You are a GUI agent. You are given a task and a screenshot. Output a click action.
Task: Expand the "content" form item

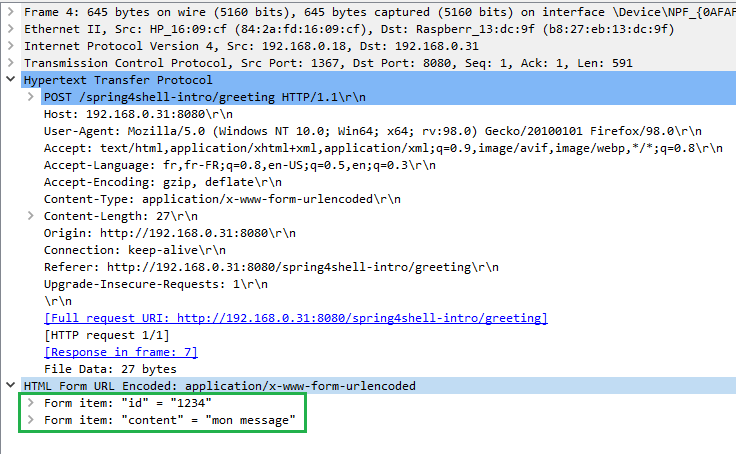(x=31, y=420)
